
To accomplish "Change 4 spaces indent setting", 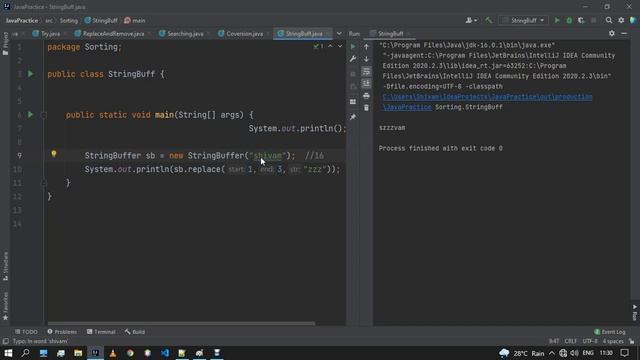I will [613, 341].
